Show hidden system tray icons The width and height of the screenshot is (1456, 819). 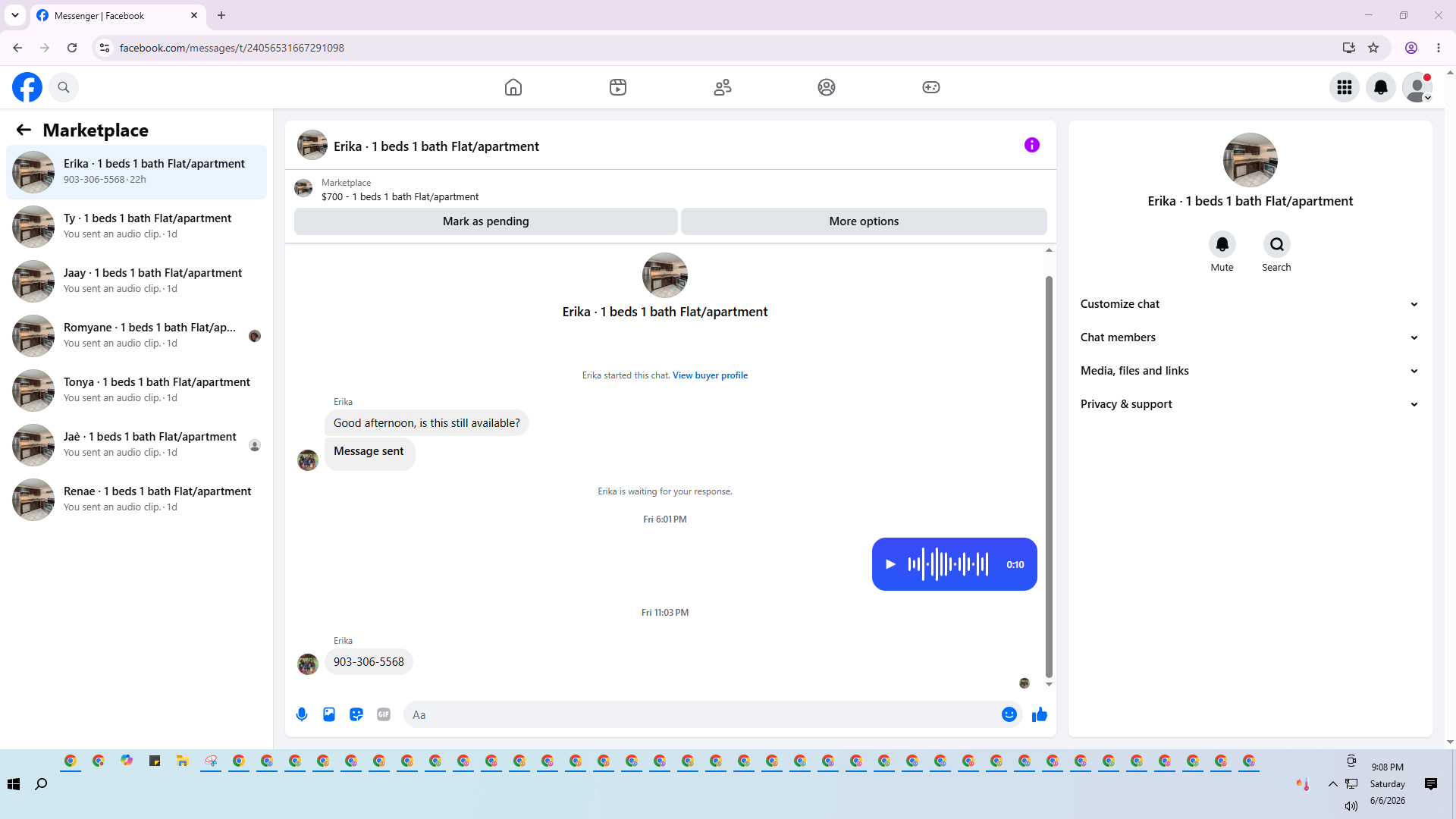pyautogui.click(x=1333, y=784)
